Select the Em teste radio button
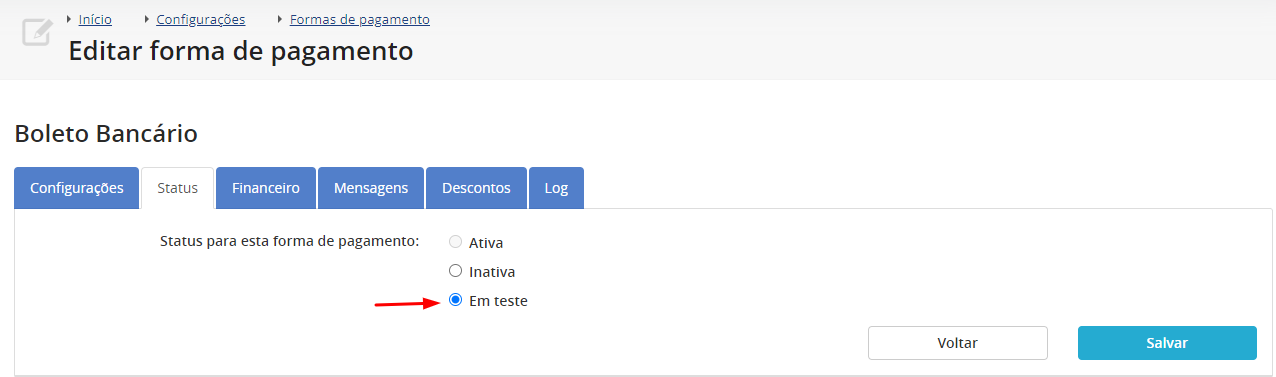 click(x=456, y=300)
